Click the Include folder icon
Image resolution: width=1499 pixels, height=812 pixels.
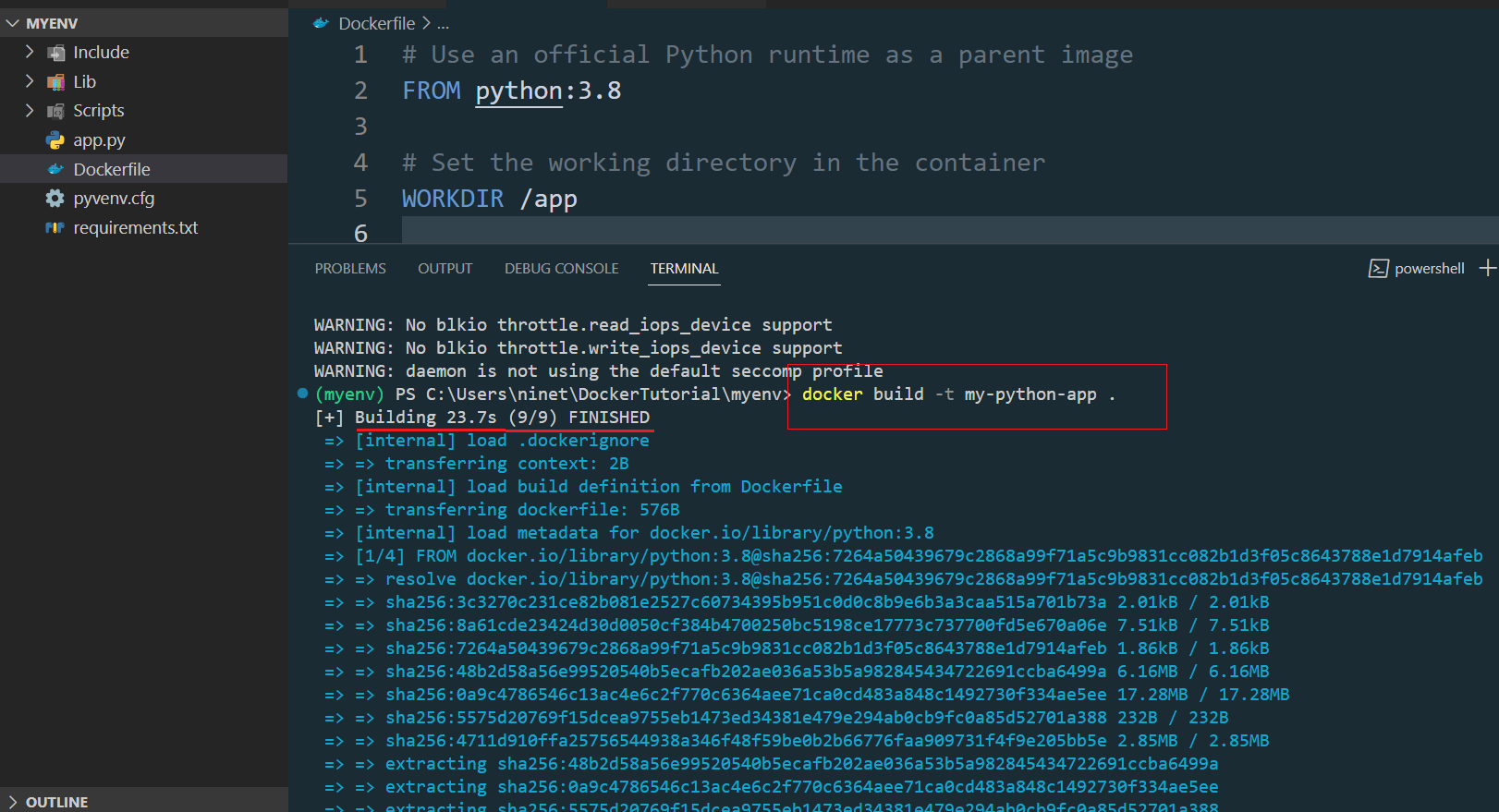(55, 53)
